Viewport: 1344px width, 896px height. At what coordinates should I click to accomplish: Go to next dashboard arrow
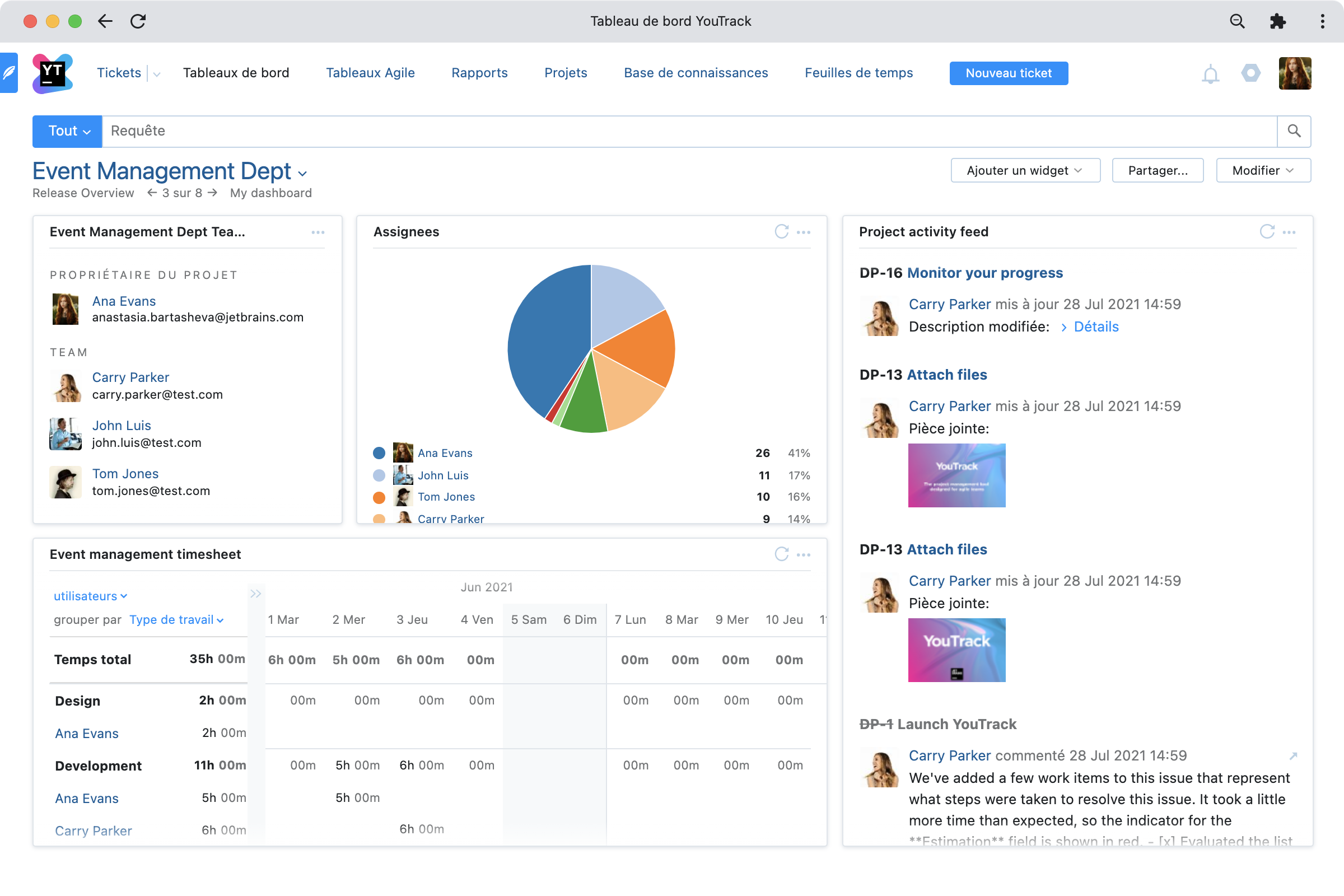click(212, 193)
